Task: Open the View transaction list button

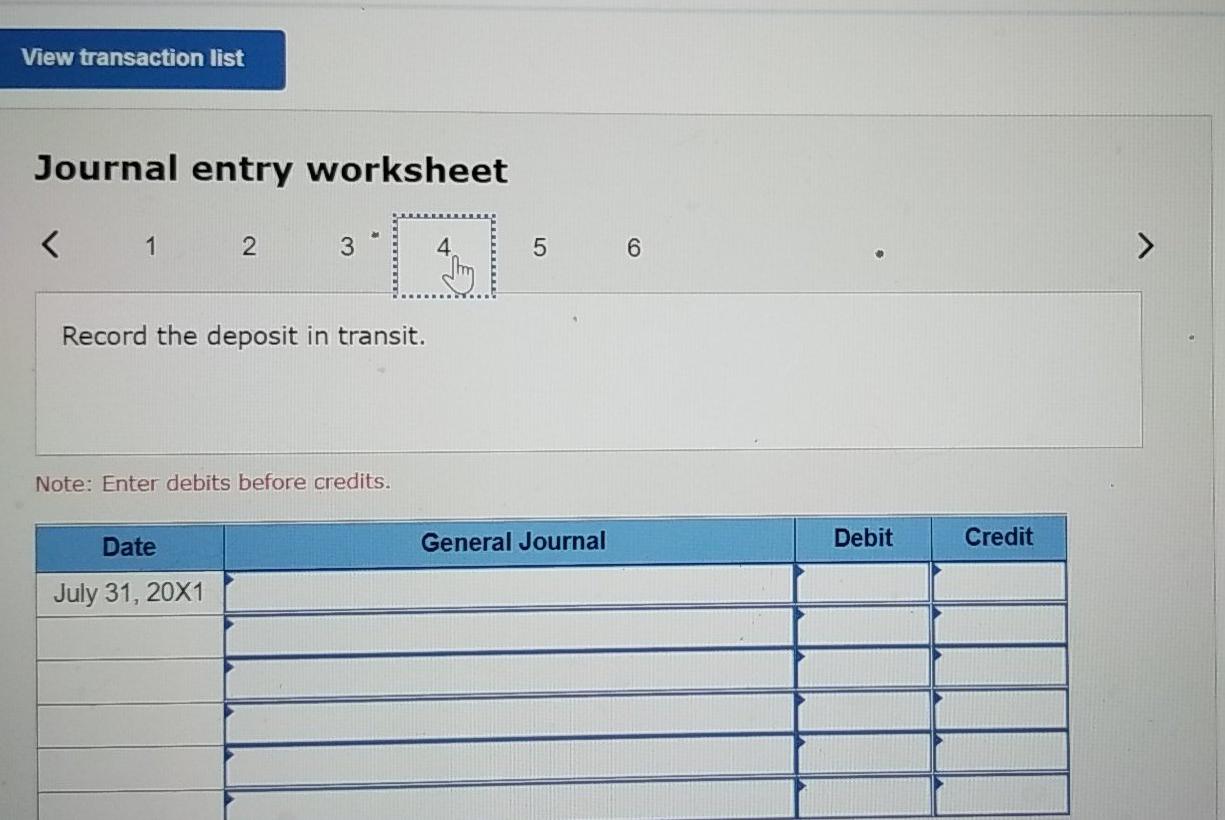Action: 141,59
